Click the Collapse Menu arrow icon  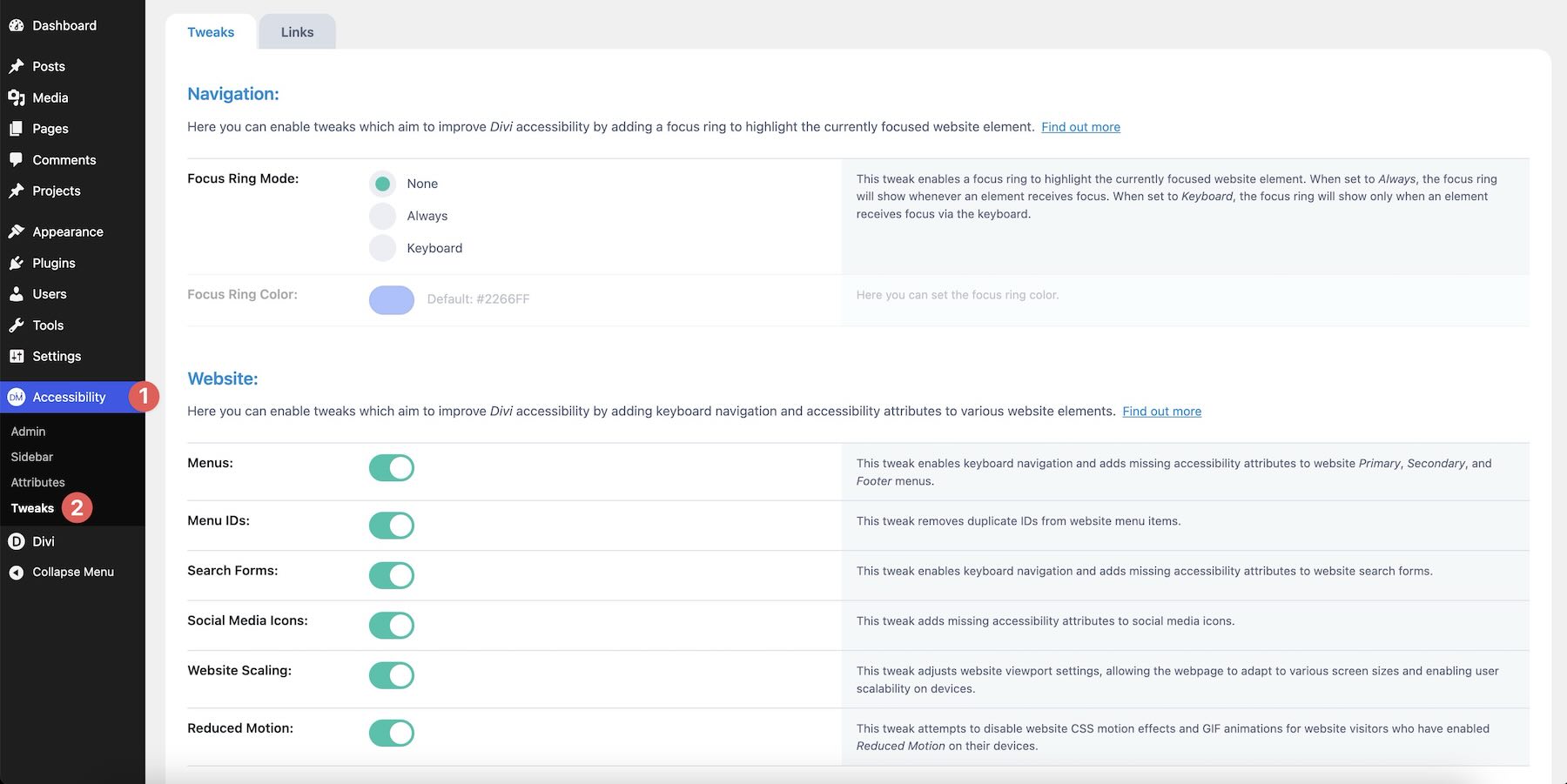tap(17, 573)
